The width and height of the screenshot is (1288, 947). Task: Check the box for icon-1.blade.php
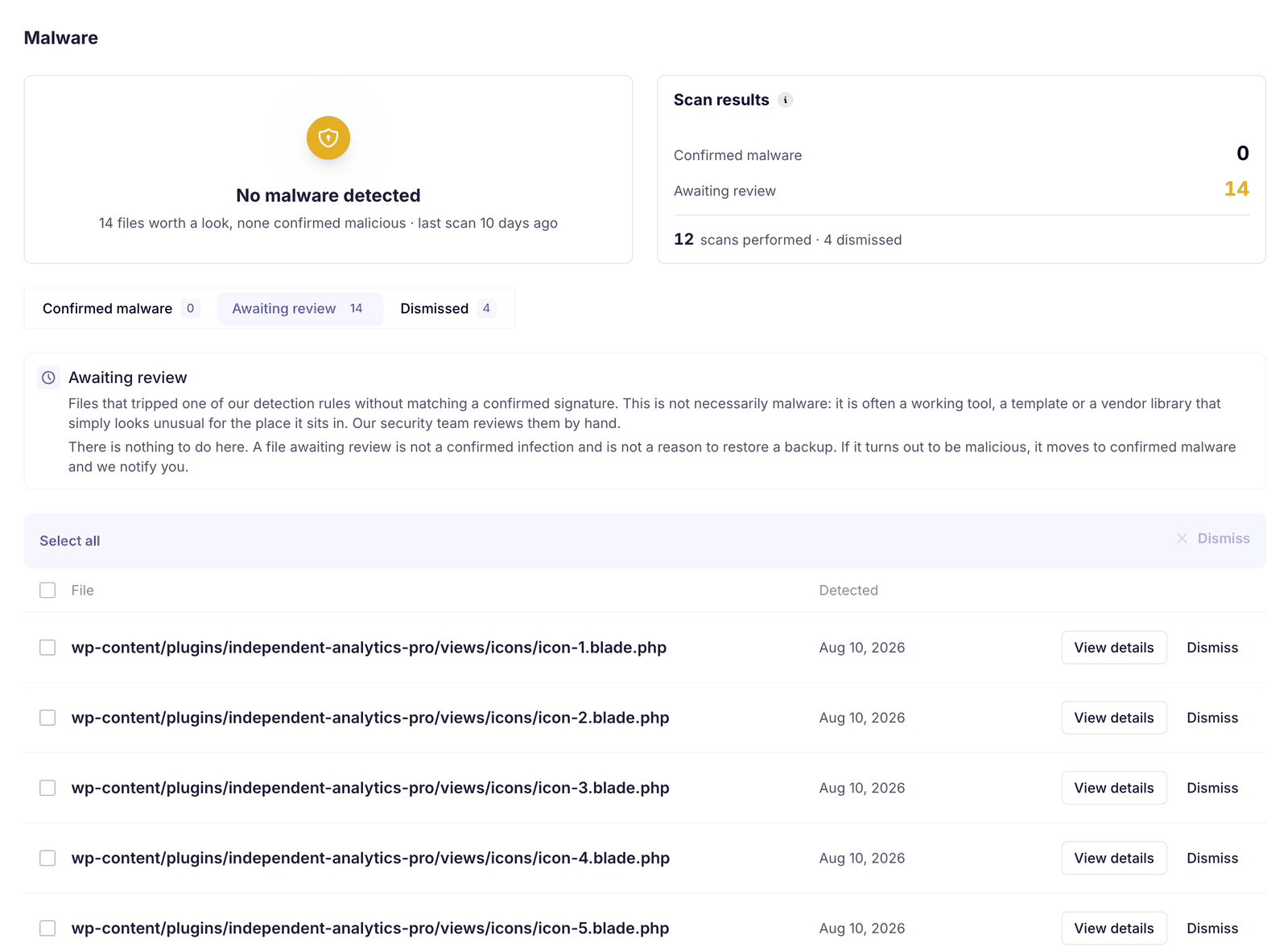coord(47,648)
